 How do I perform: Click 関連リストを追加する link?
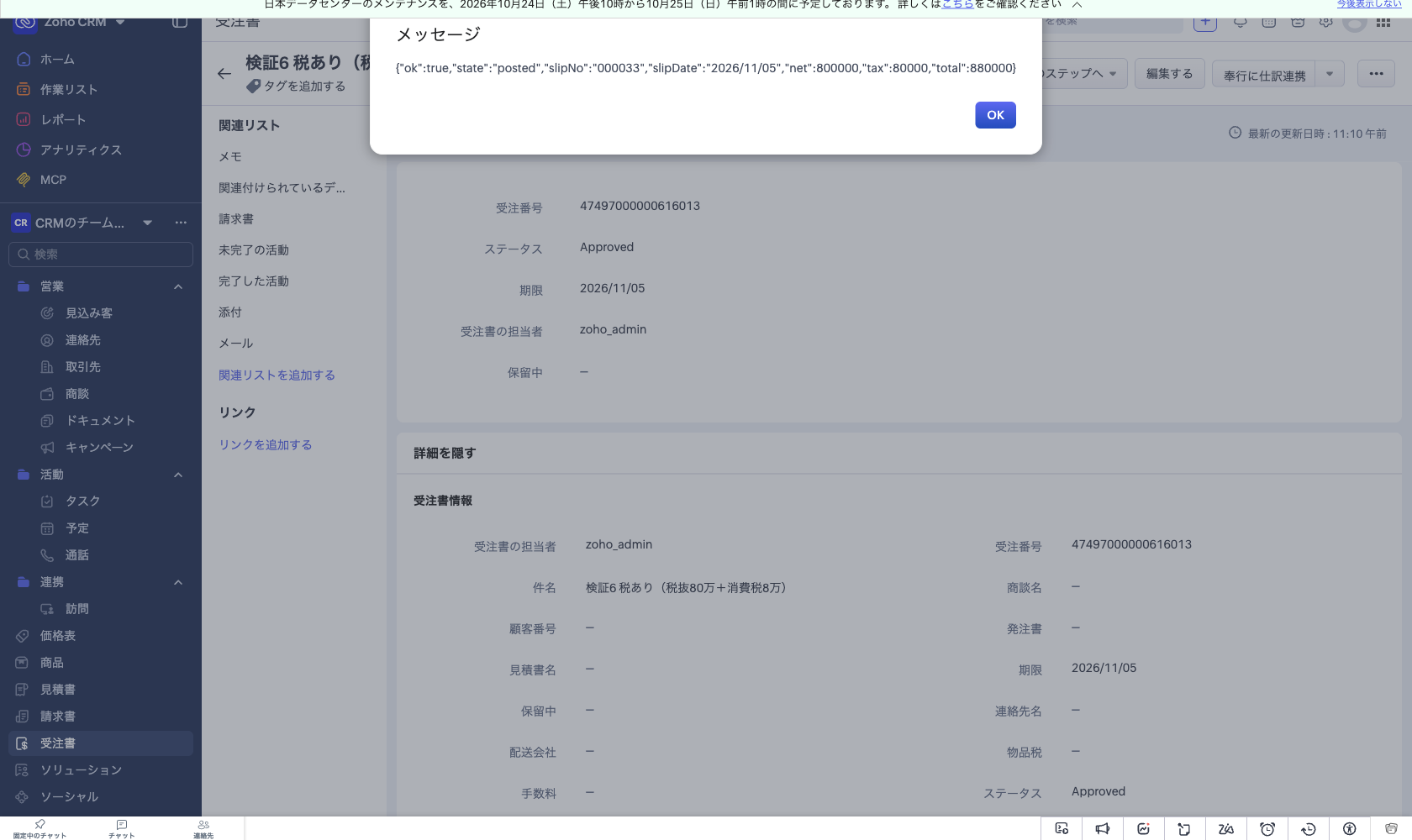277,375
